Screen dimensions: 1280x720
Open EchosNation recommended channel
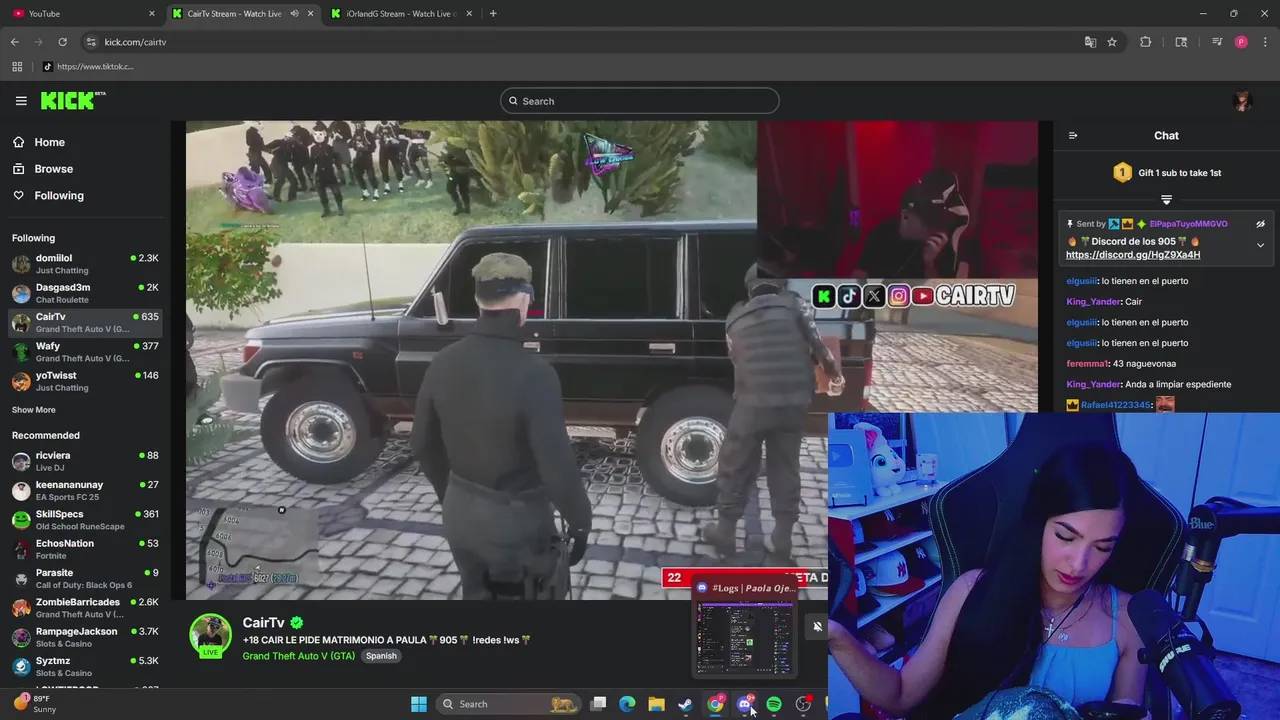[85, 549]
